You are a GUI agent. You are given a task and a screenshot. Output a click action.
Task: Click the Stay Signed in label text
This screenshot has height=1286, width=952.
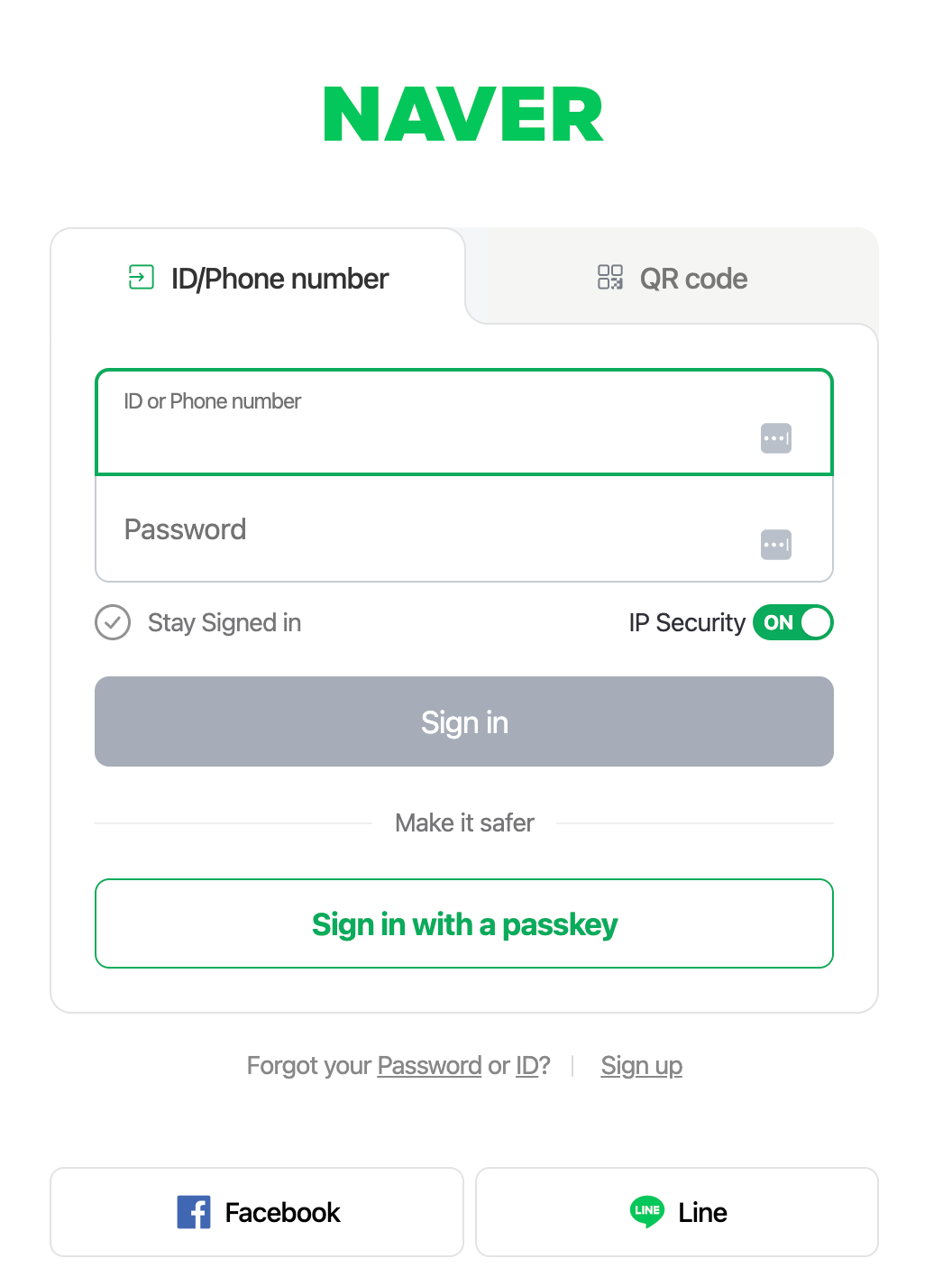[224, 622]
